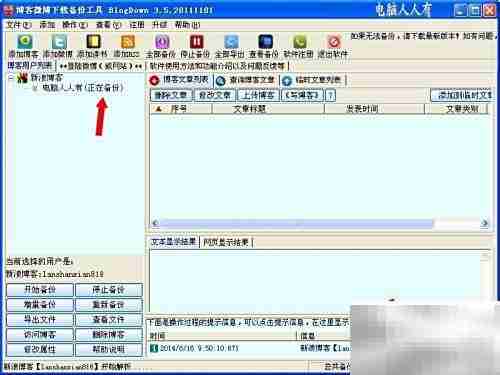Switch to 文本显示结果 tab
The height and width of the screenshot is (375, 500).
tap(173, 242)
